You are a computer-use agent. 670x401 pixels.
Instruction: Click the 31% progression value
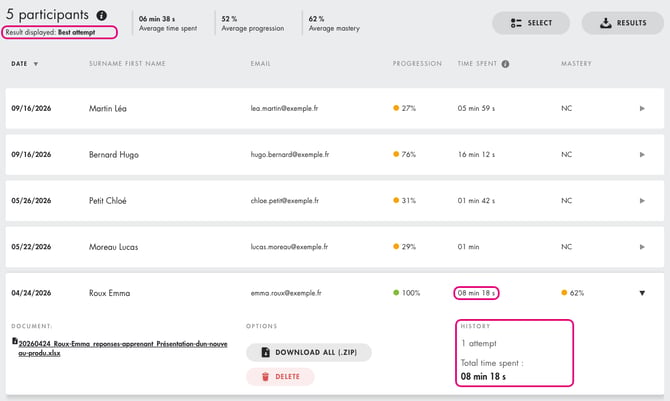[408, 201]
